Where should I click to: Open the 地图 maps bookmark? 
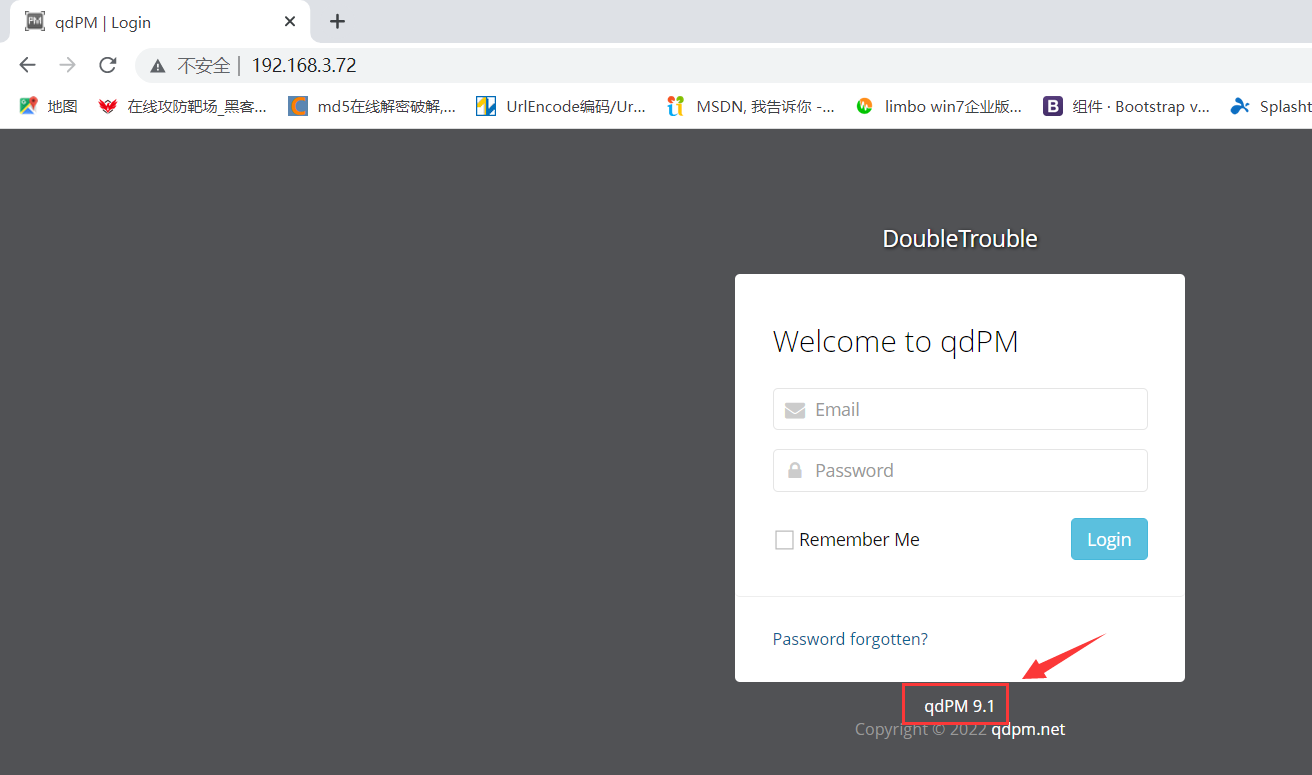click(x=48, y=106)
